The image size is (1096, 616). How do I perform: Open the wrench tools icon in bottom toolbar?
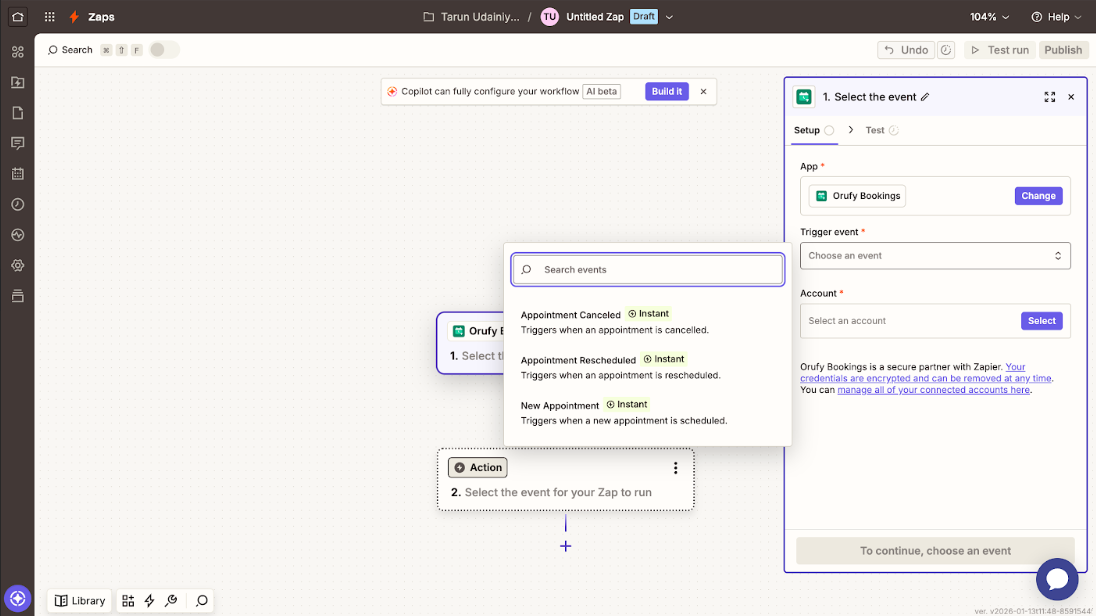point(170,600)
